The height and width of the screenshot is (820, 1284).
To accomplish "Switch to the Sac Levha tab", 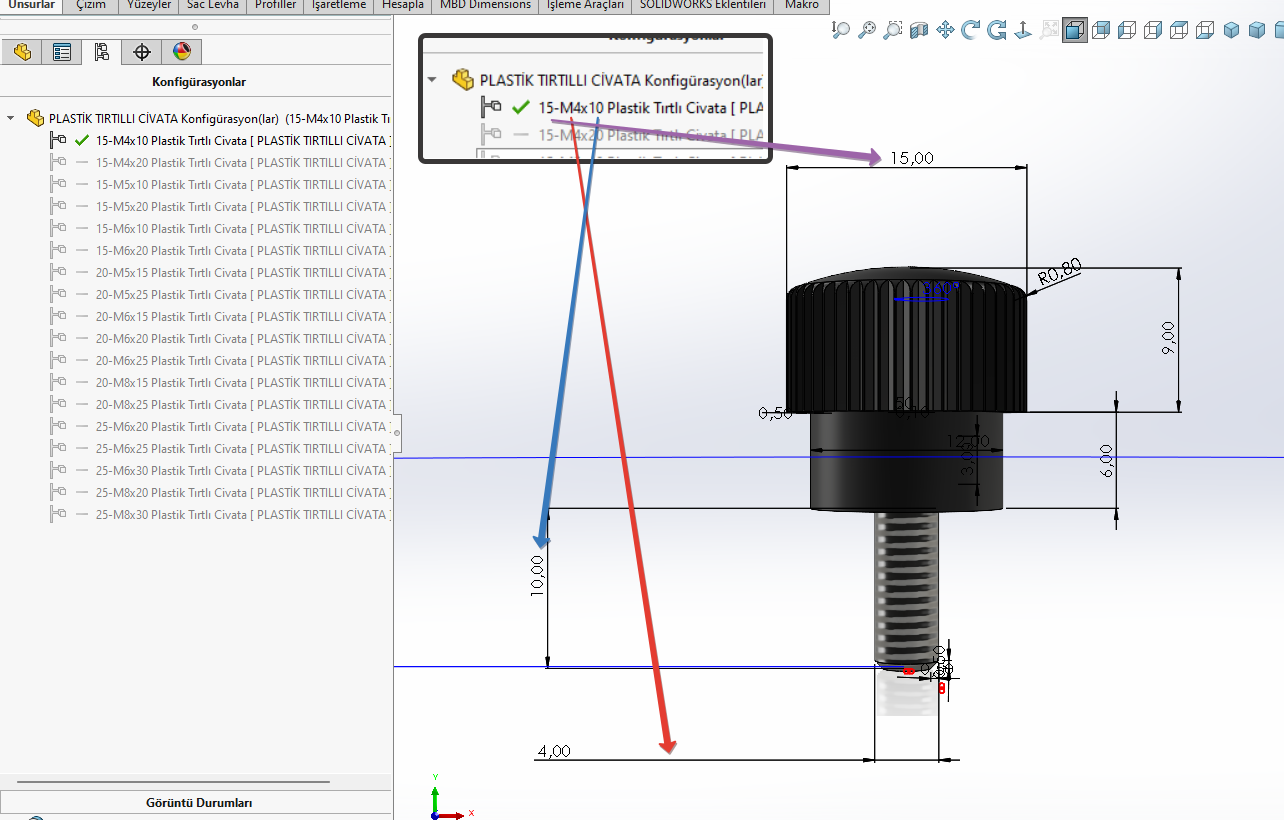I will pyautogui.click(x=212, y=5).
